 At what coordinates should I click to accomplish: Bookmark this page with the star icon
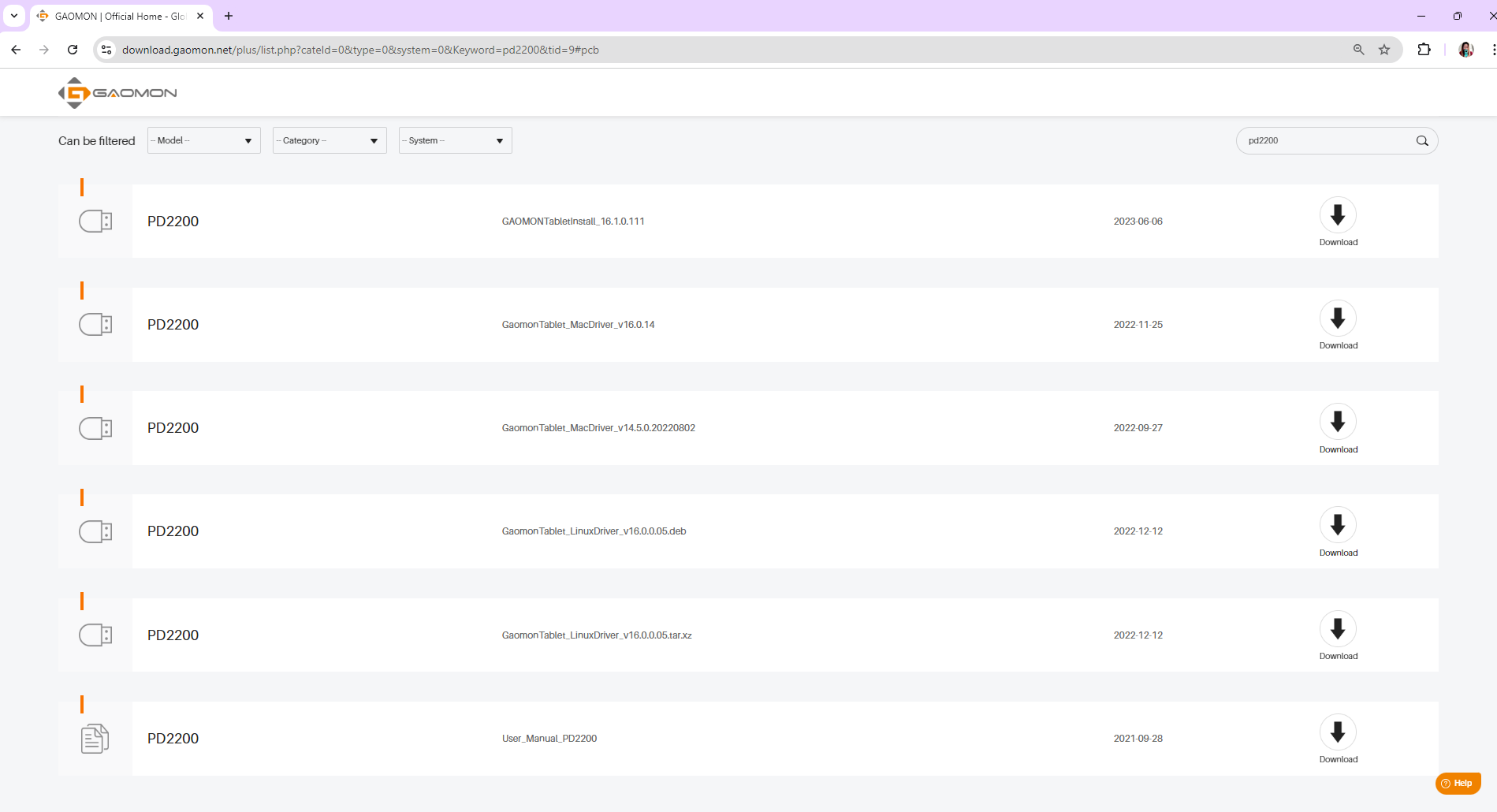click(x=1384, y=50)
